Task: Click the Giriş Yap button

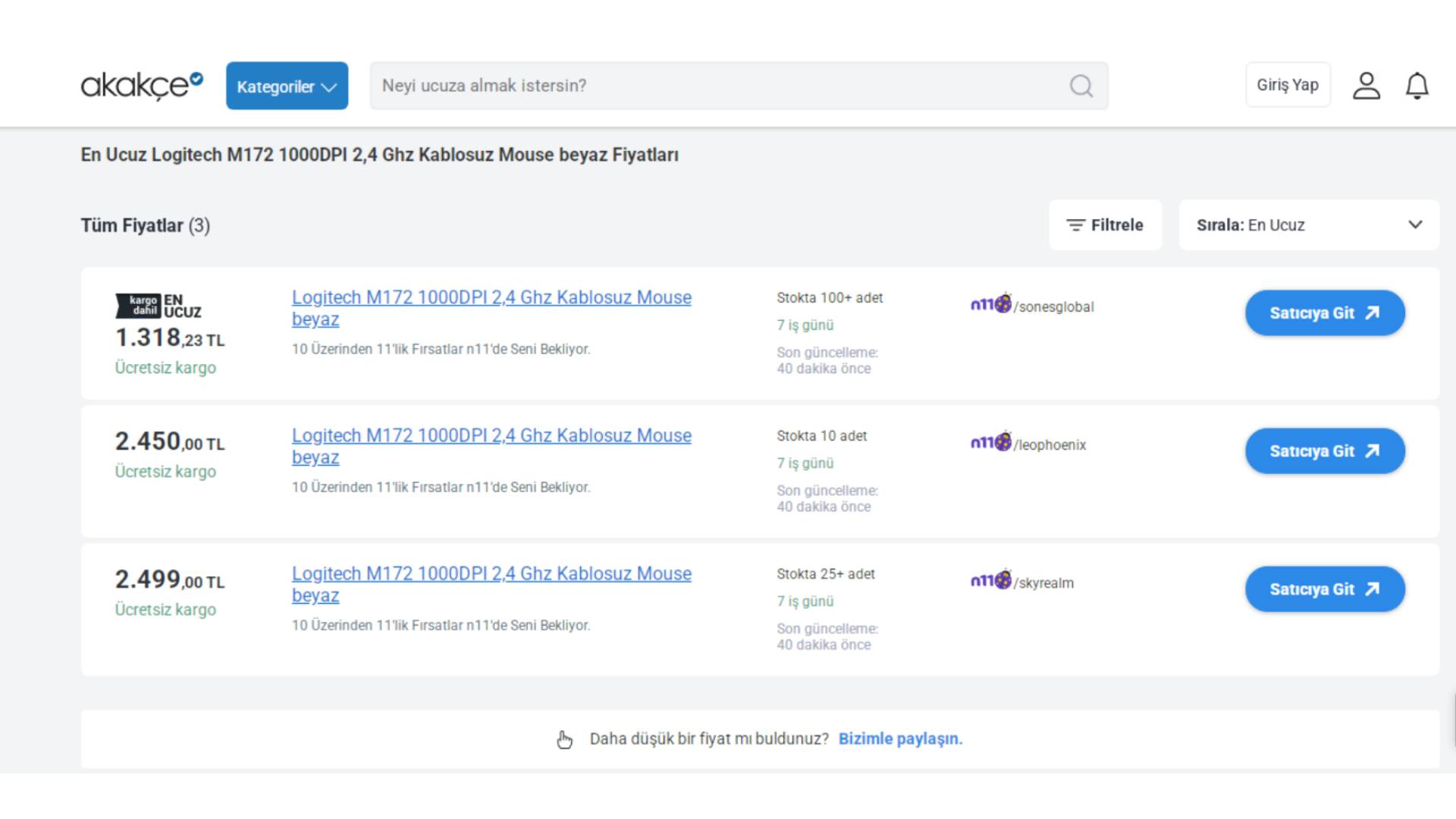Action: tap(1288, 85)
